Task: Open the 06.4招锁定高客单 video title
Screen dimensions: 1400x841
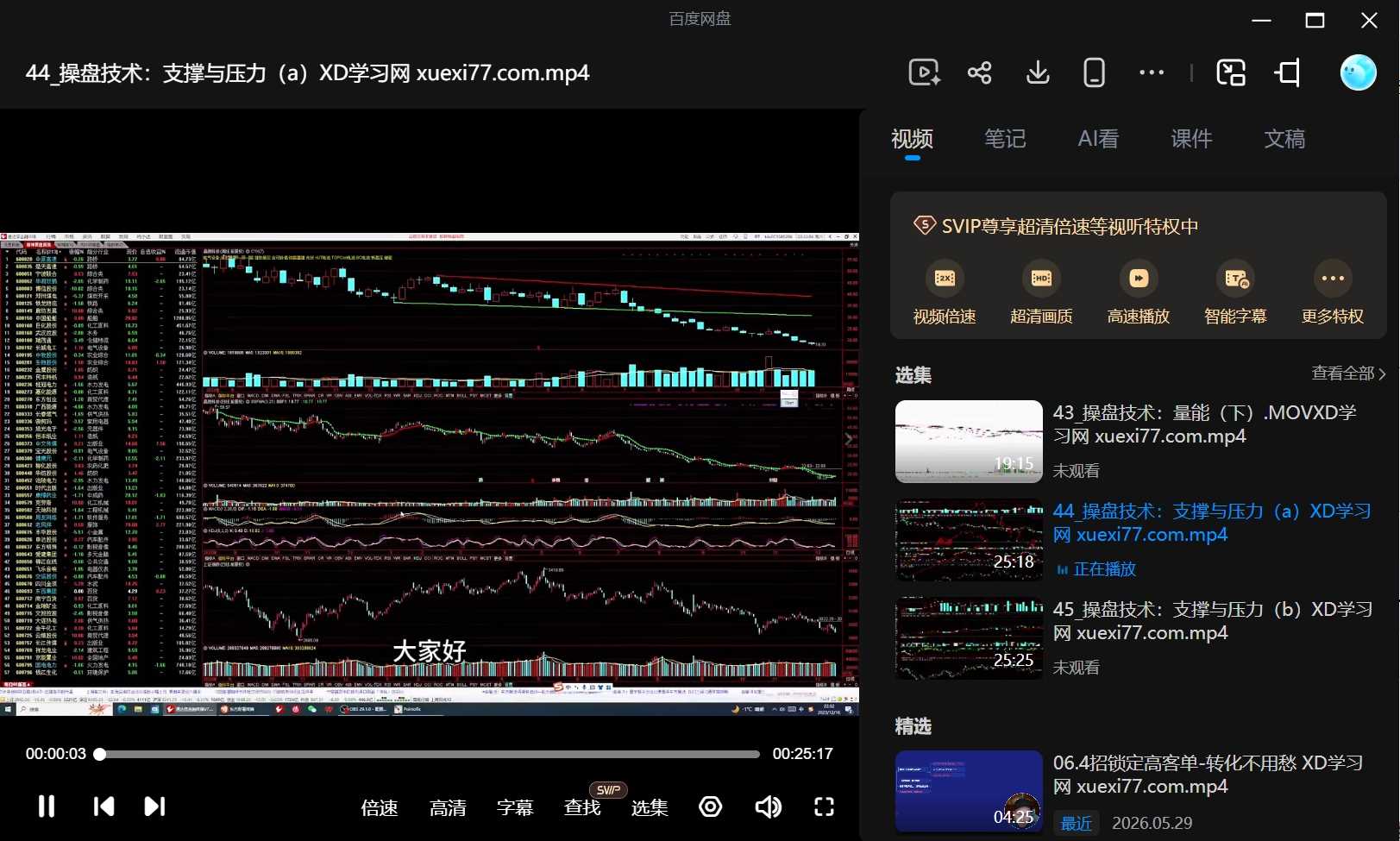Action: point(1209,775)
